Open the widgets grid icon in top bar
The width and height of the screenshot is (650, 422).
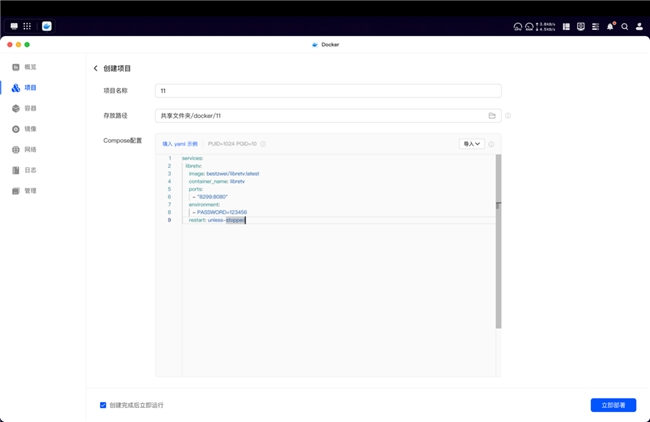566,27
